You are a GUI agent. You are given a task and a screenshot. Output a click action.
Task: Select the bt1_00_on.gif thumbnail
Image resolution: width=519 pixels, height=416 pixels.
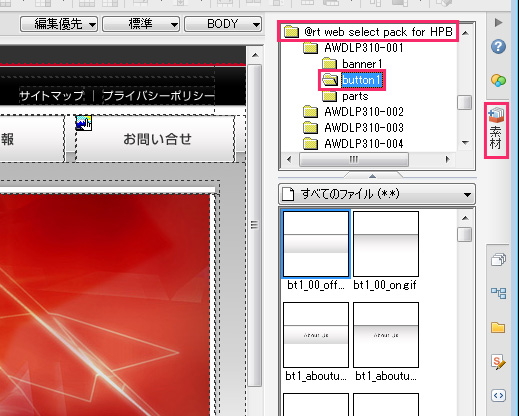(386, 250)
